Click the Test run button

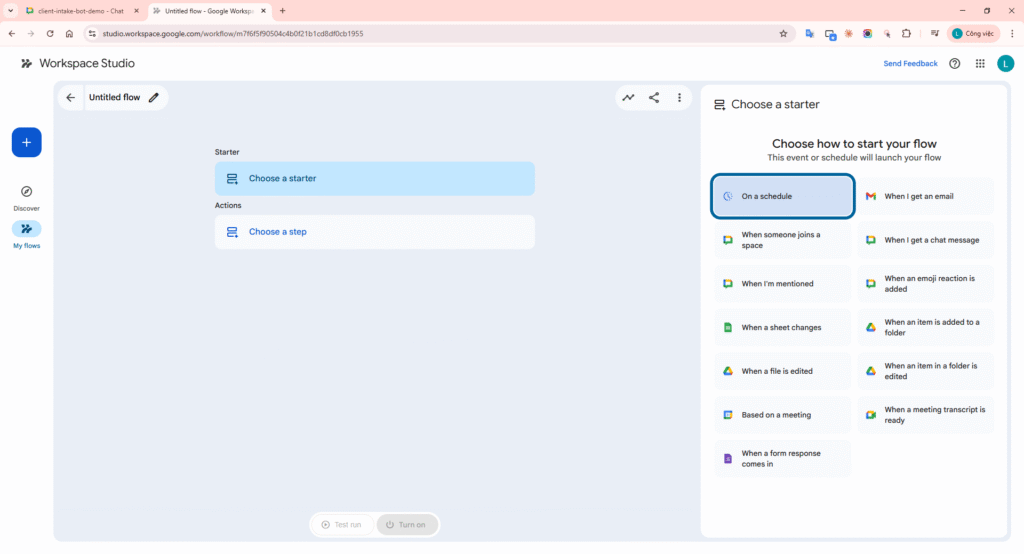[341, 525]
